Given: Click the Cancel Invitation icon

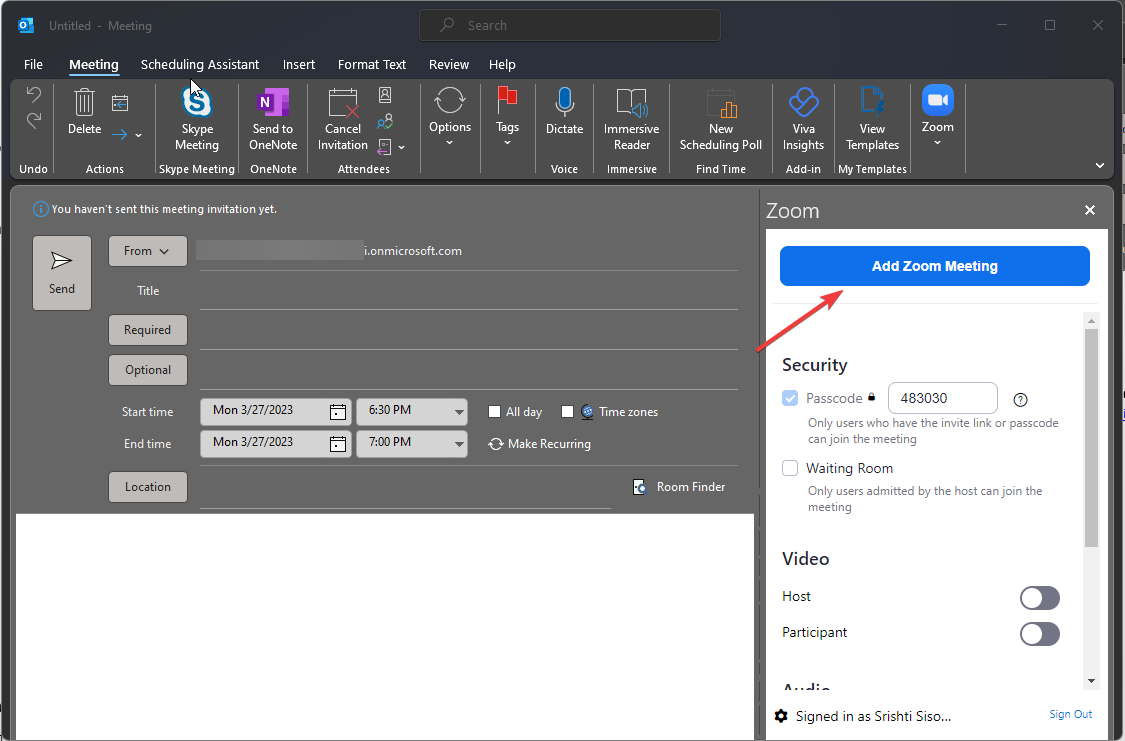Looking at the screenshot, I should click(x=342, y=118).
